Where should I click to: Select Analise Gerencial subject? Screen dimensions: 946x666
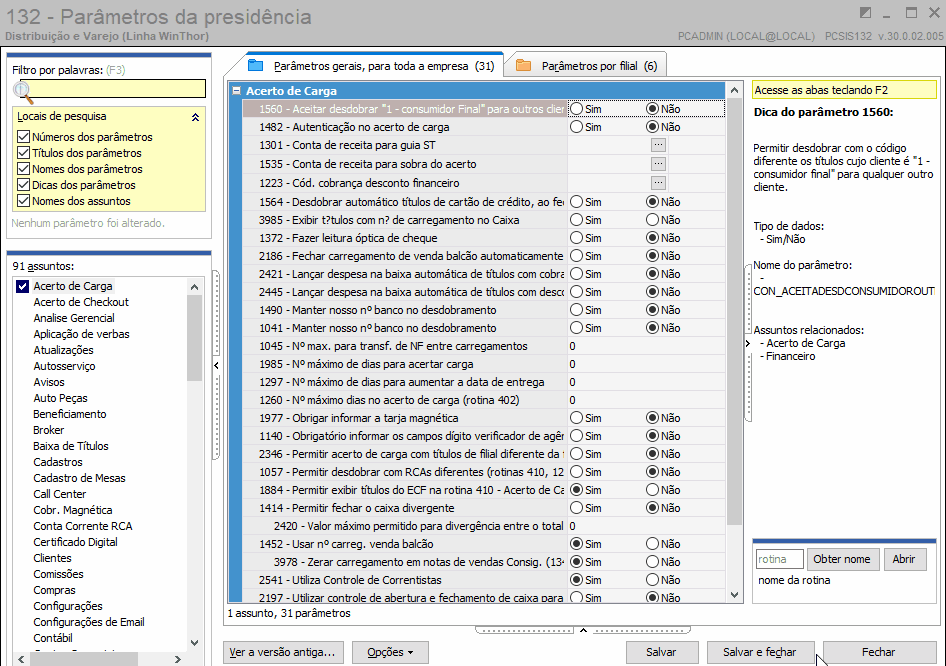click(74, 318)
